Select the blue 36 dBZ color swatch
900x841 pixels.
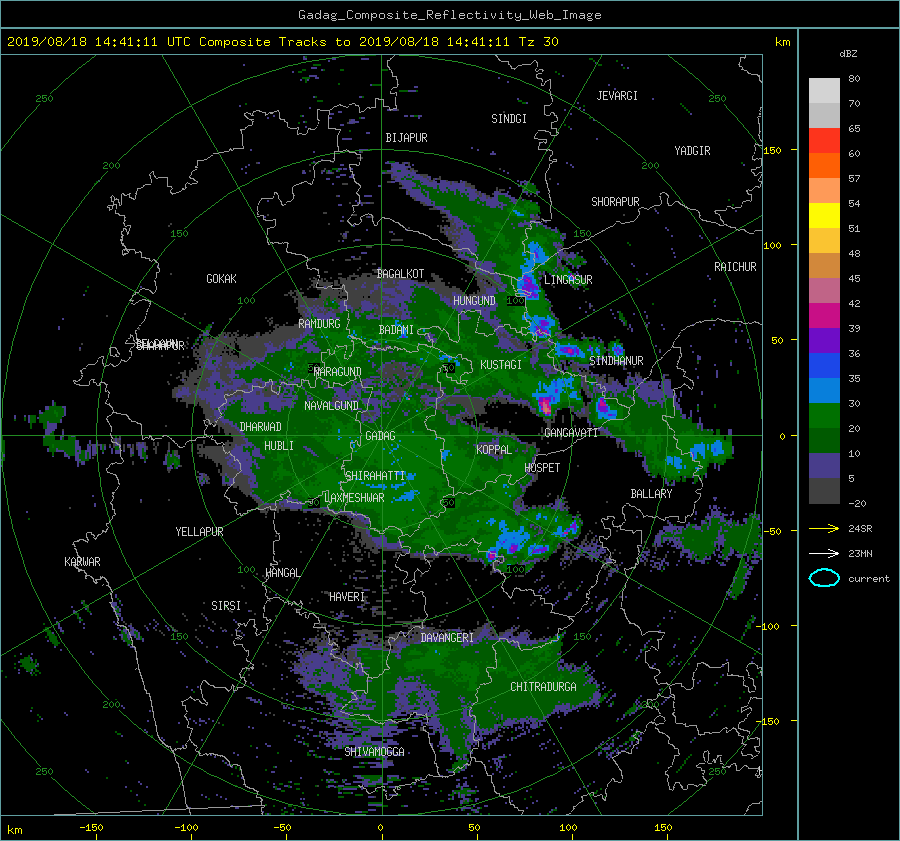(x=824, y=365)
